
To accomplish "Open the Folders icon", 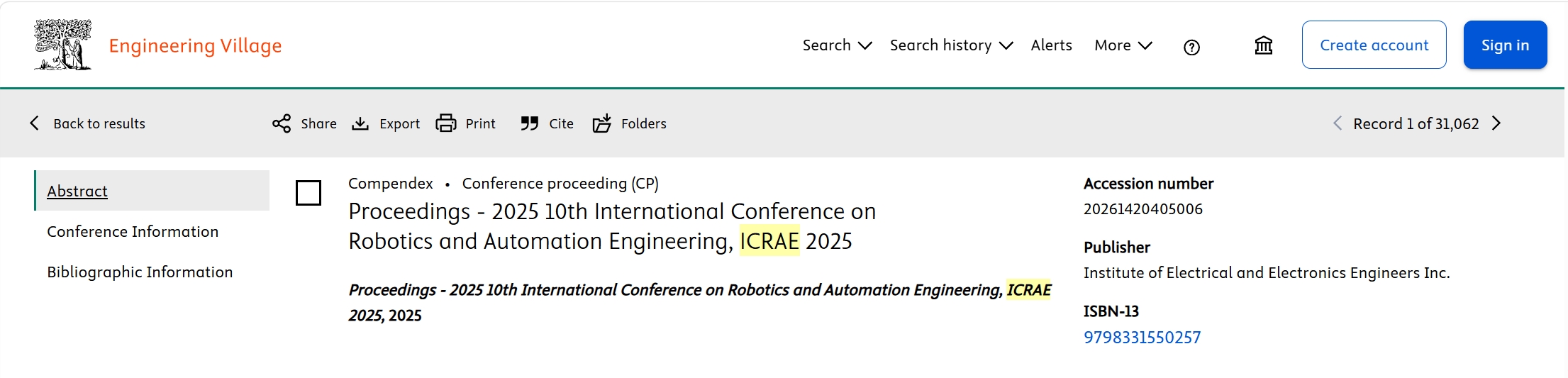I will (x=602, y=123).
